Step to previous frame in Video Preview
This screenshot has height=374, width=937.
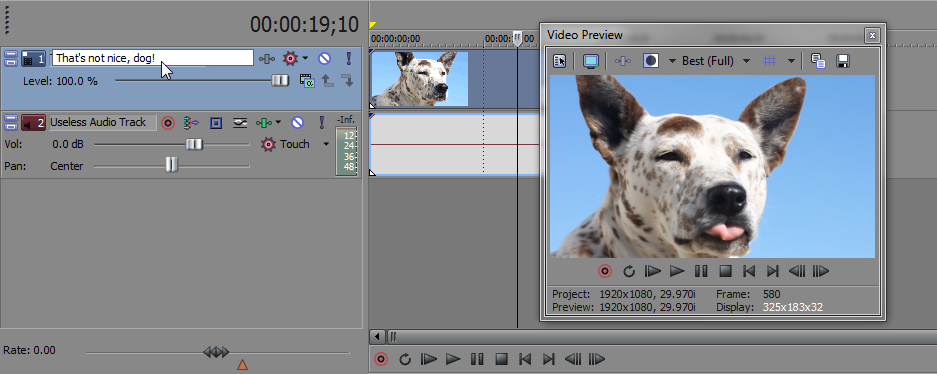pos(797,271)
